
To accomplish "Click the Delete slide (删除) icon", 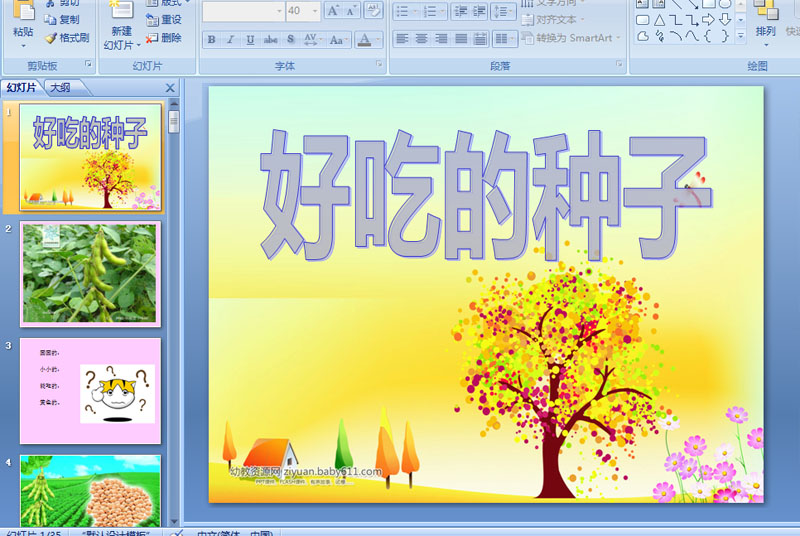I will [x=152, y=38].
